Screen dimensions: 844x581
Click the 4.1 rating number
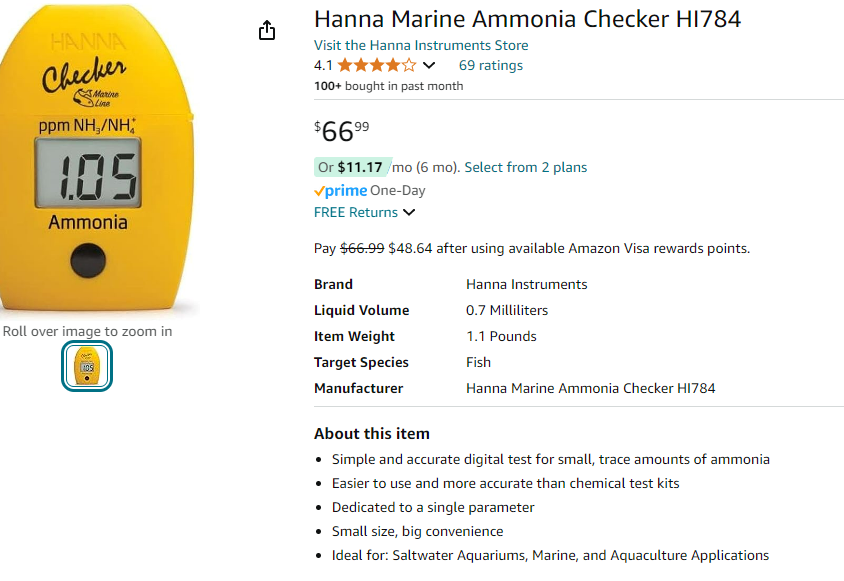323,66
